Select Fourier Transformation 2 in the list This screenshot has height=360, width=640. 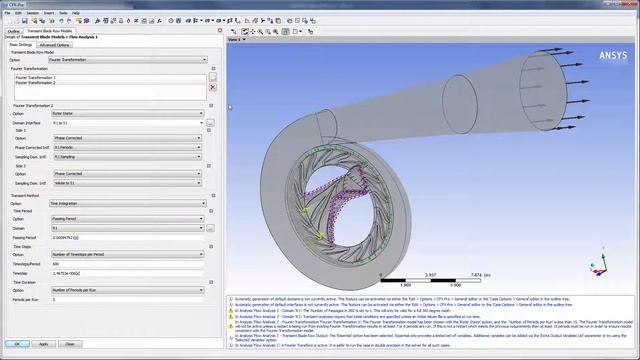(36, 82)
